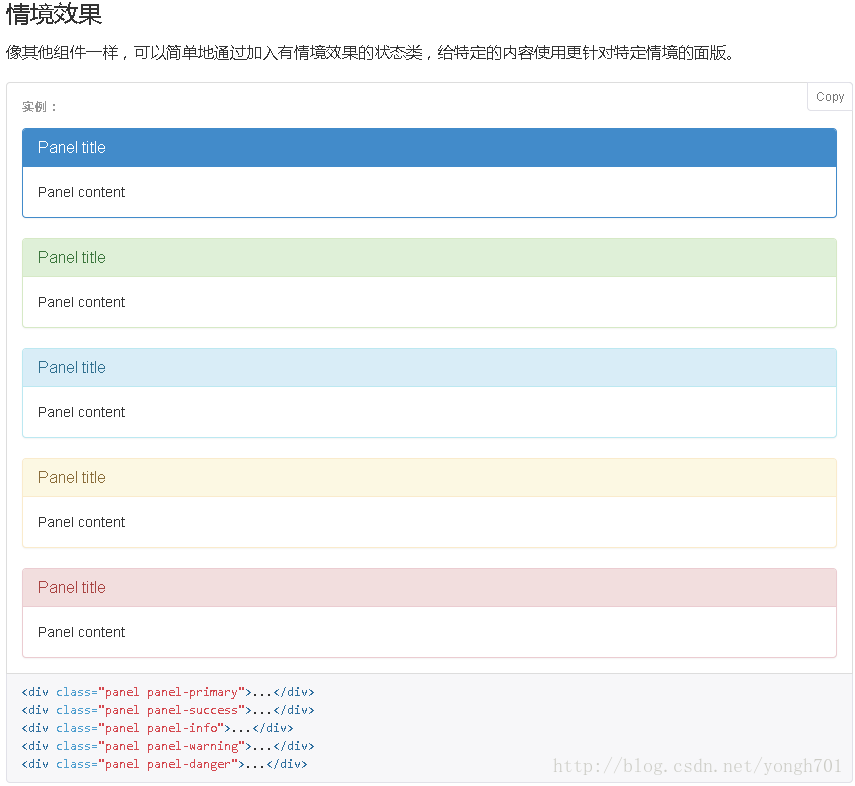
Task: Click the panel-danger code line
Action: (x=164, y=764)
